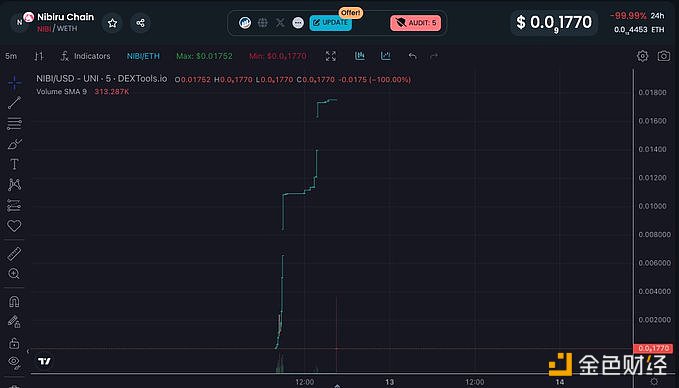The height and width of the screenshot is (388, 679).
Task: Show more links ellipsis icon
Action: [x=298, y=23]
